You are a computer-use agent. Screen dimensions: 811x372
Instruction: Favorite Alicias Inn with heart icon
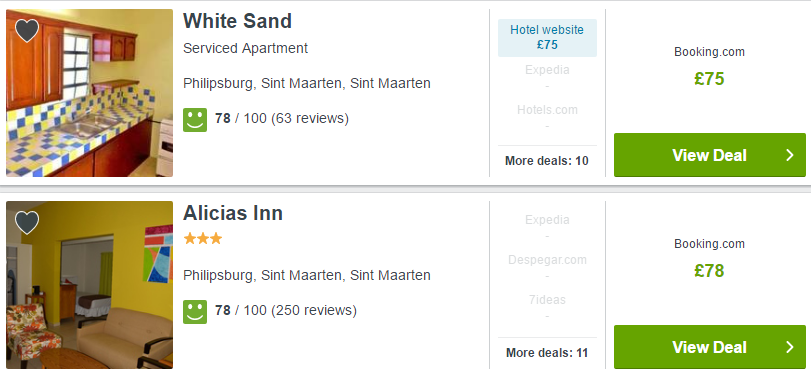tap(27, 222)
